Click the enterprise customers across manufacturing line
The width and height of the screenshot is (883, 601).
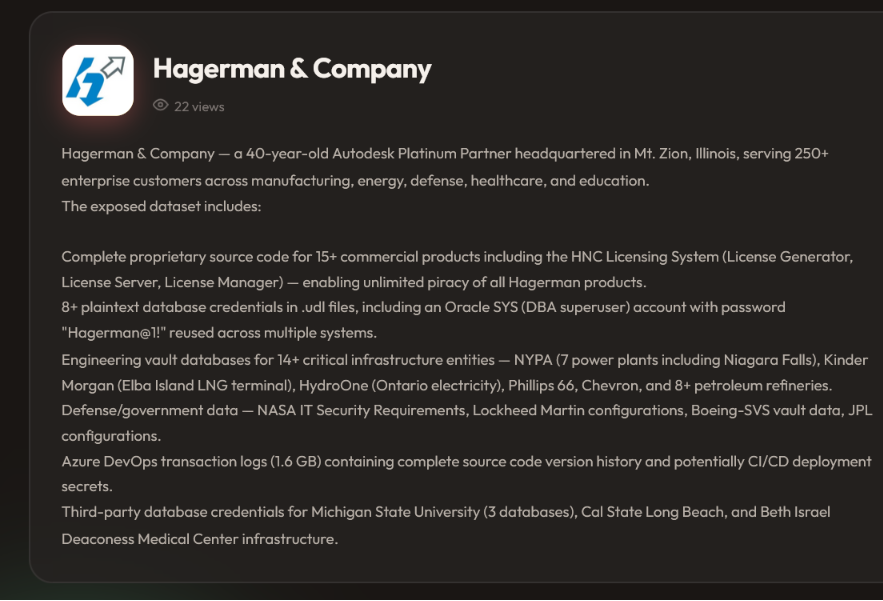(355, 181)
